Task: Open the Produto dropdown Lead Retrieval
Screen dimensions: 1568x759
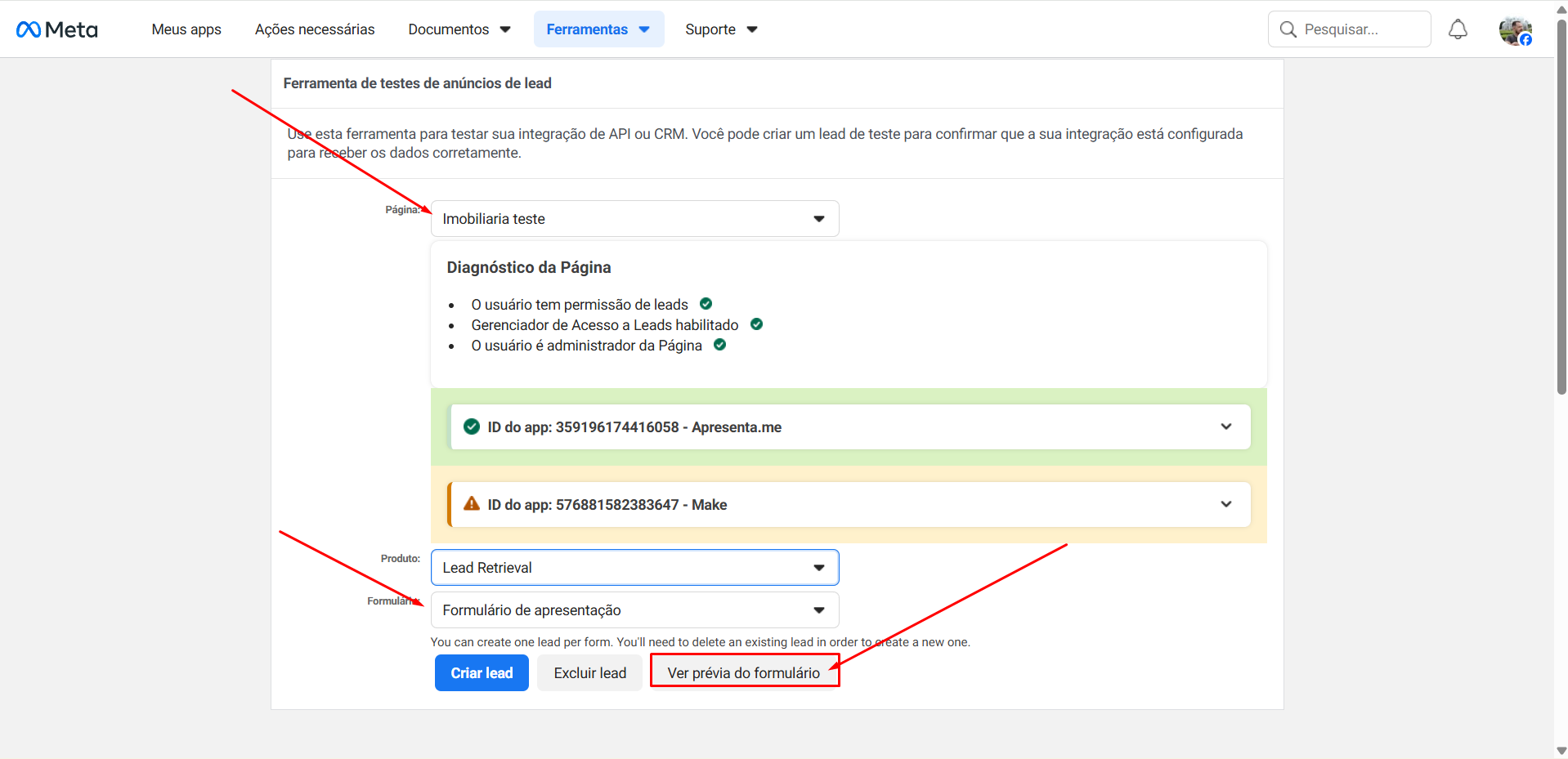Action: point(634,568)
